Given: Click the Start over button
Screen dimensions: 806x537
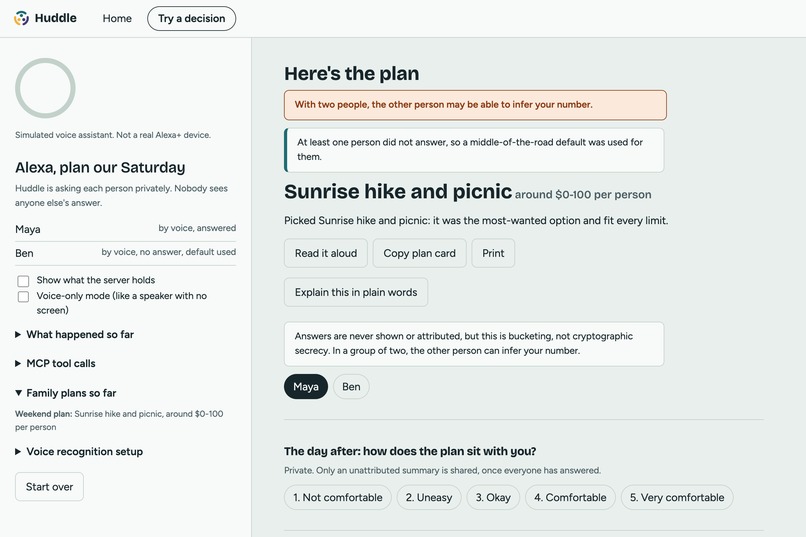Looking at the screenshot, I should click(49, 487).
